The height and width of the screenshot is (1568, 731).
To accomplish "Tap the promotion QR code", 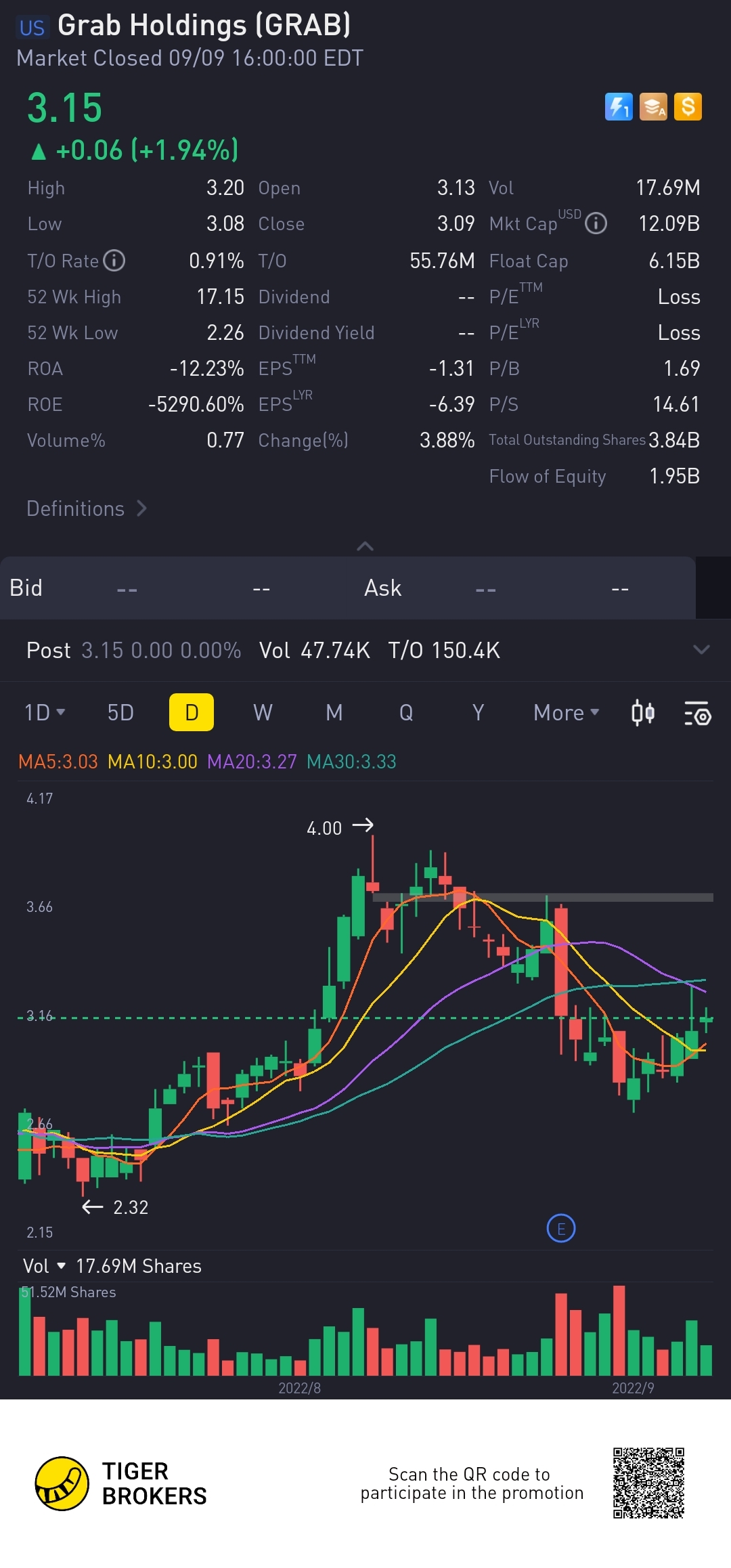I will click(648, 1483).
